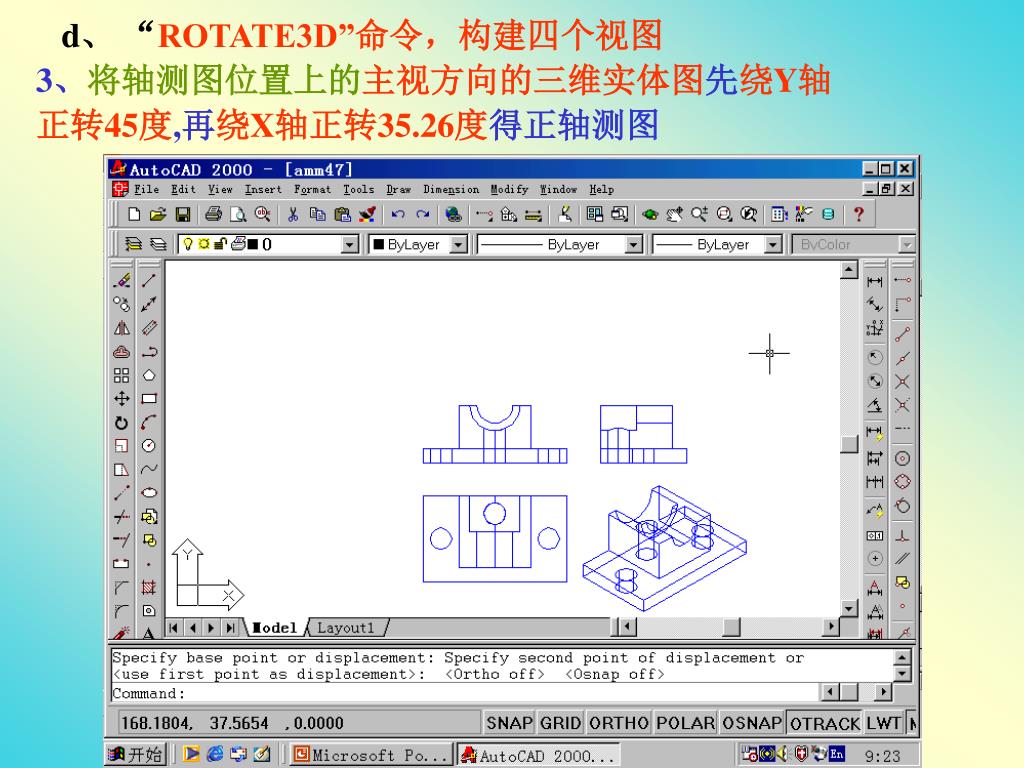This screenshot has width=1024, height=768.
Task: Toggle OSNAP in status bar
Action: pyautogui.click(x=752, y=723)
